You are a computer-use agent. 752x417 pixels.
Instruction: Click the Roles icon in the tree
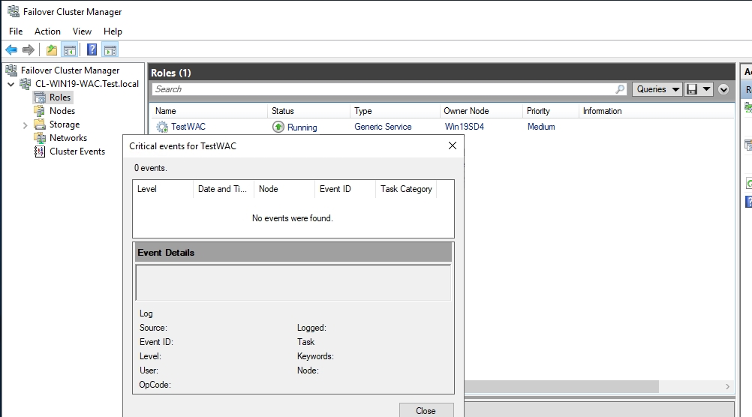tap(40, 97)
